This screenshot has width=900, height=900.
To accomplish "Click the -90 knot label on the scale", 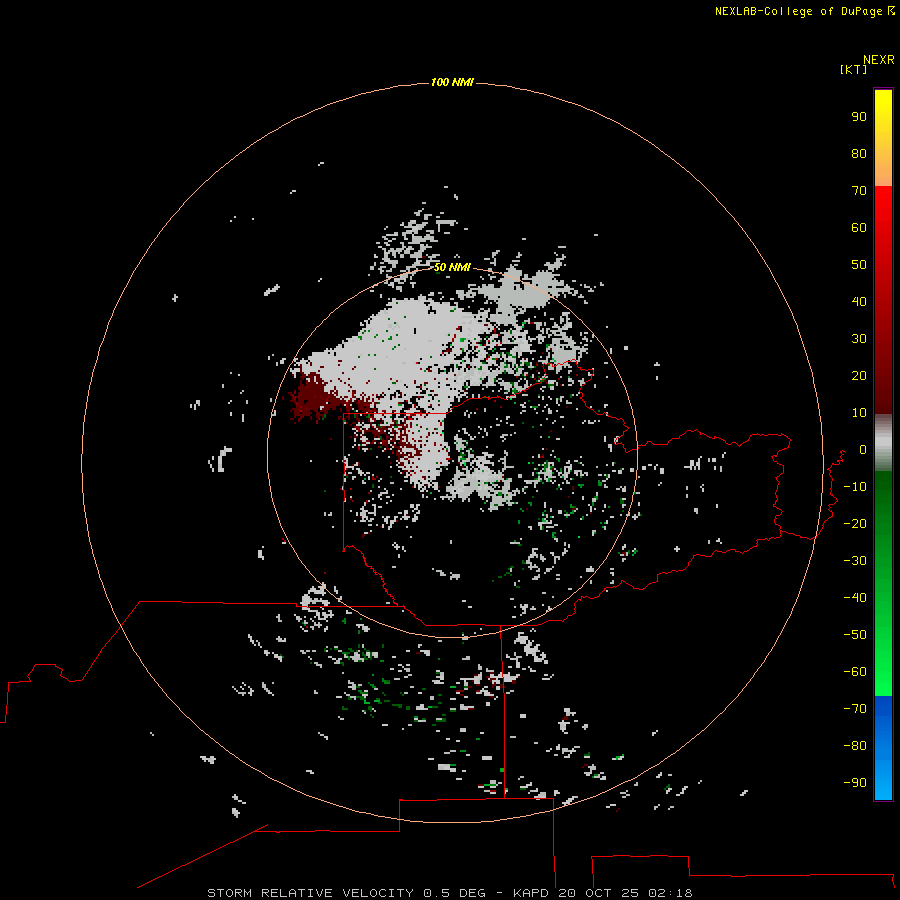I will point(855,782).
